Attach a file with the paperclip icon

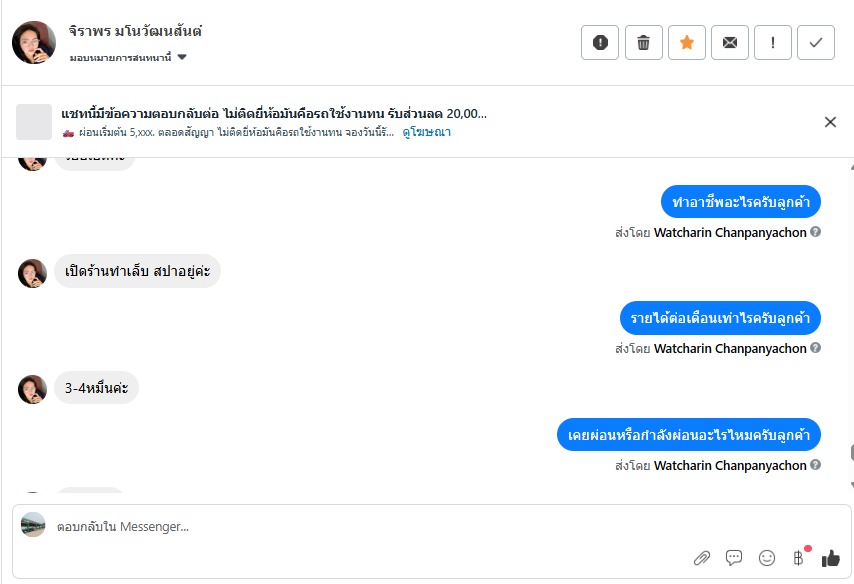point(701,558)
